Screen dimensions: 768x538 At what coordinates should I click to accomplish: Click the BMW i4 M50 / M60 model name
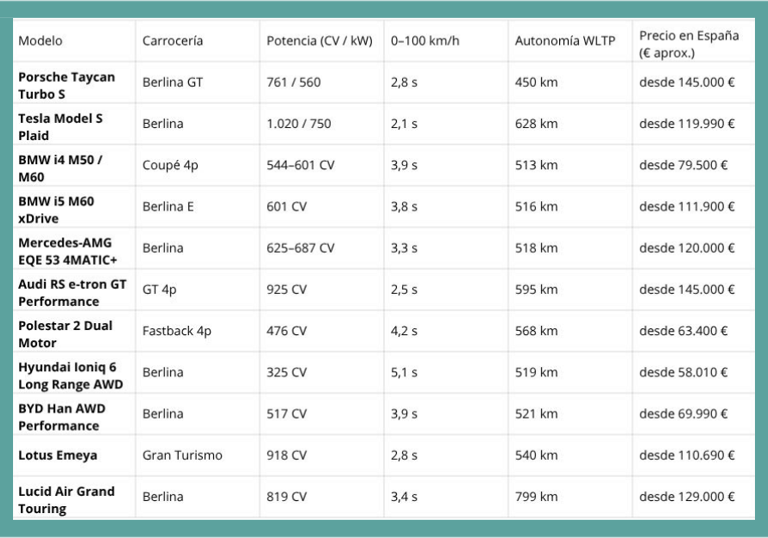pyautogui.click(x=60, y=168)
